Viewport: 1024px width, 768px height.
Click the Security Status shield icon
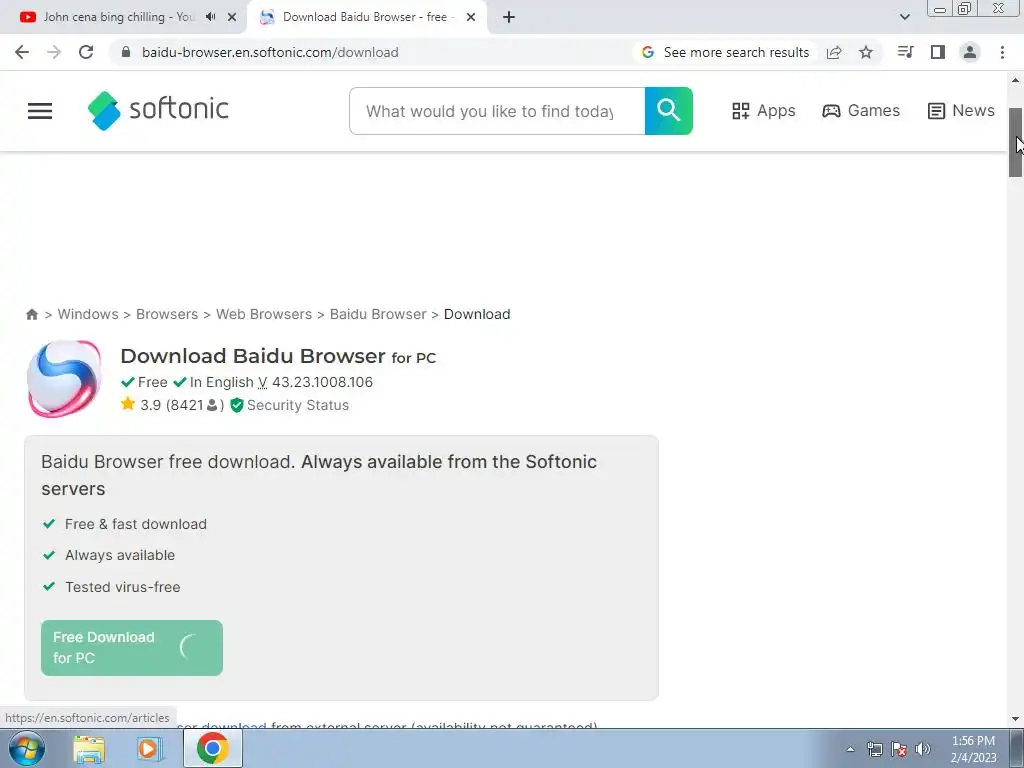click(x=236, y=406)
